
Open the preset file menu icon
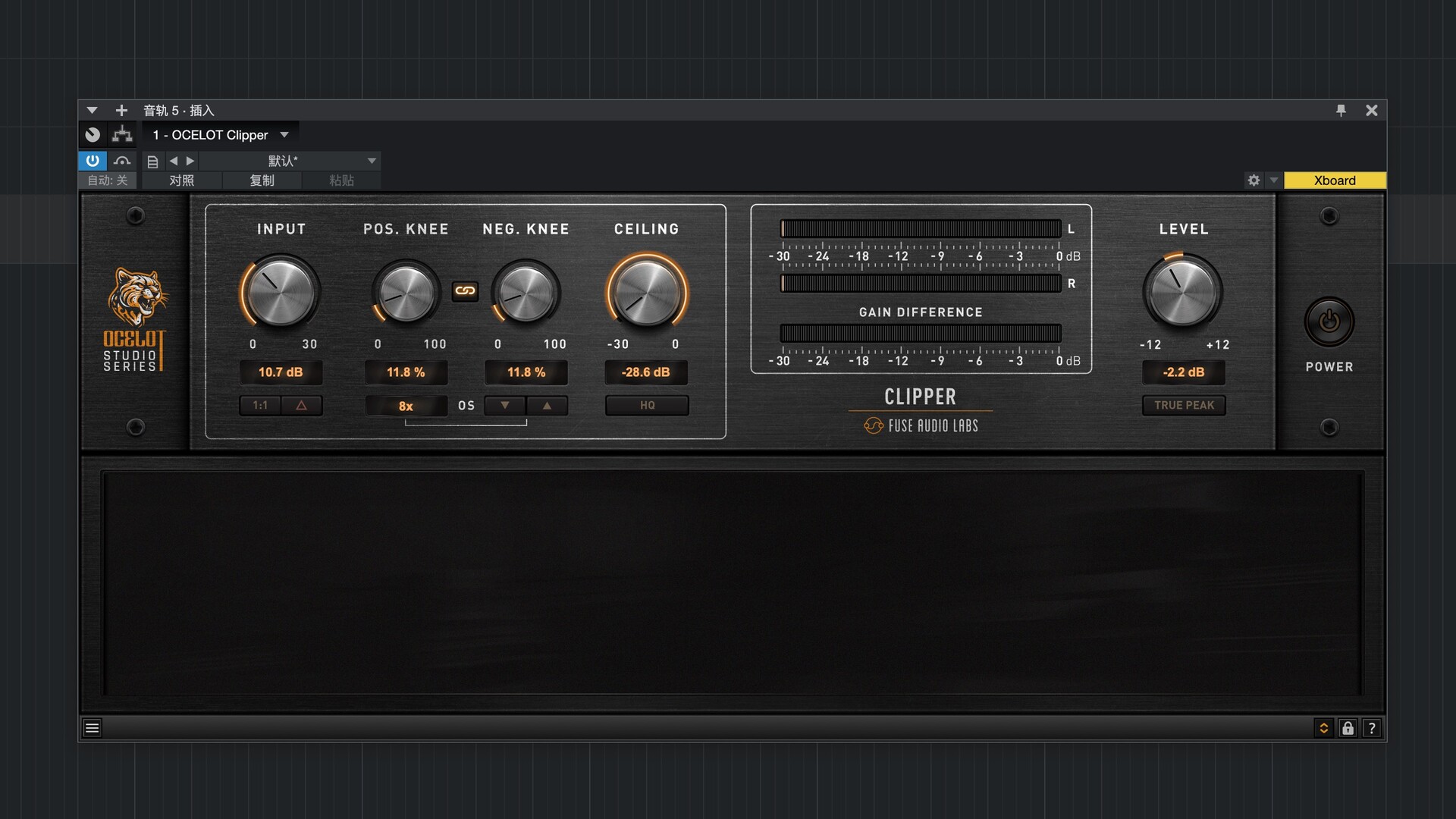[x=152, y=162]
